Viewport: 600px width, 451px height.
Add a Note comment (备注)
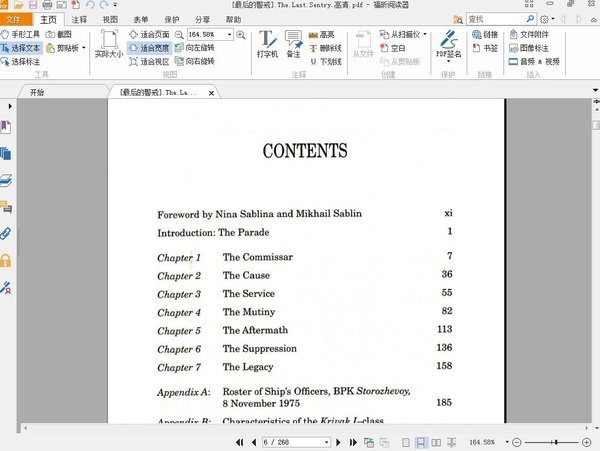(x=293, y=44)
